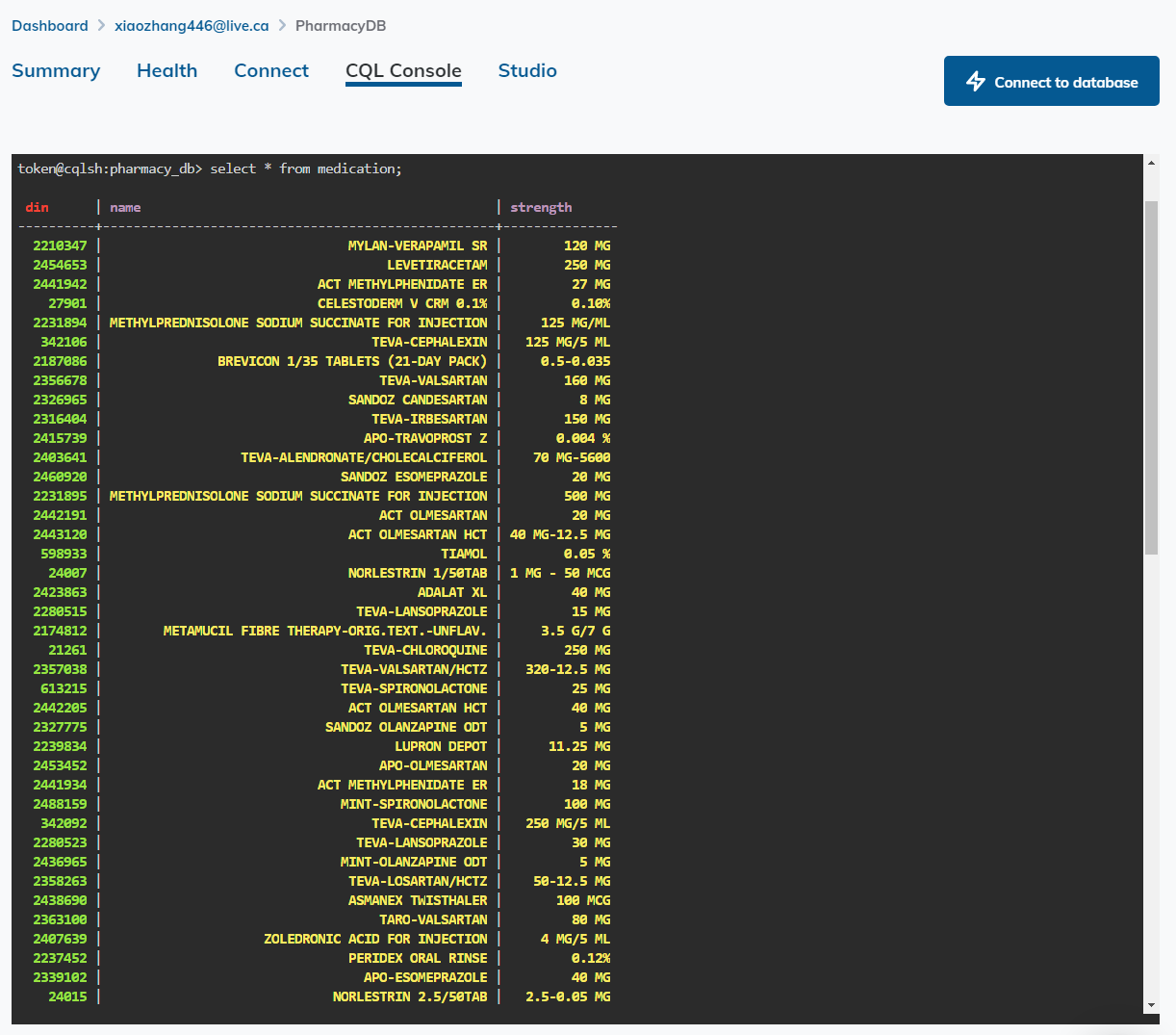
Task: Click the TIAMOL name cell
Action: [464, 554]
